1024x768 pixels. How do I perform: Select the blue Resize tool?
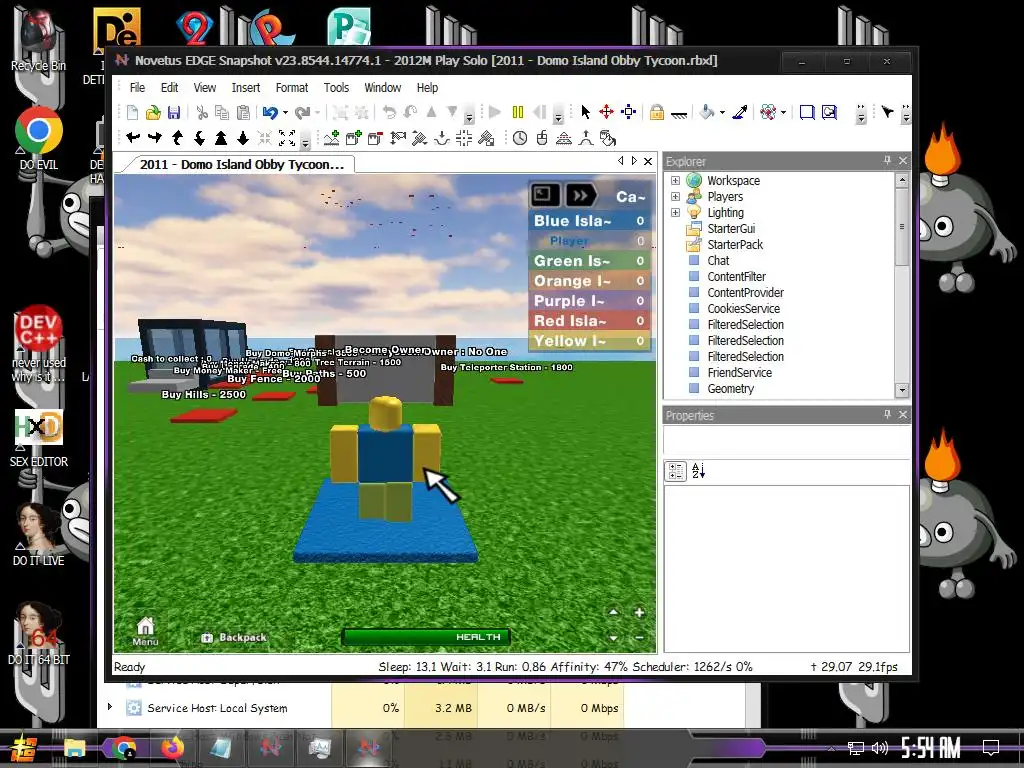pos(628,112)
